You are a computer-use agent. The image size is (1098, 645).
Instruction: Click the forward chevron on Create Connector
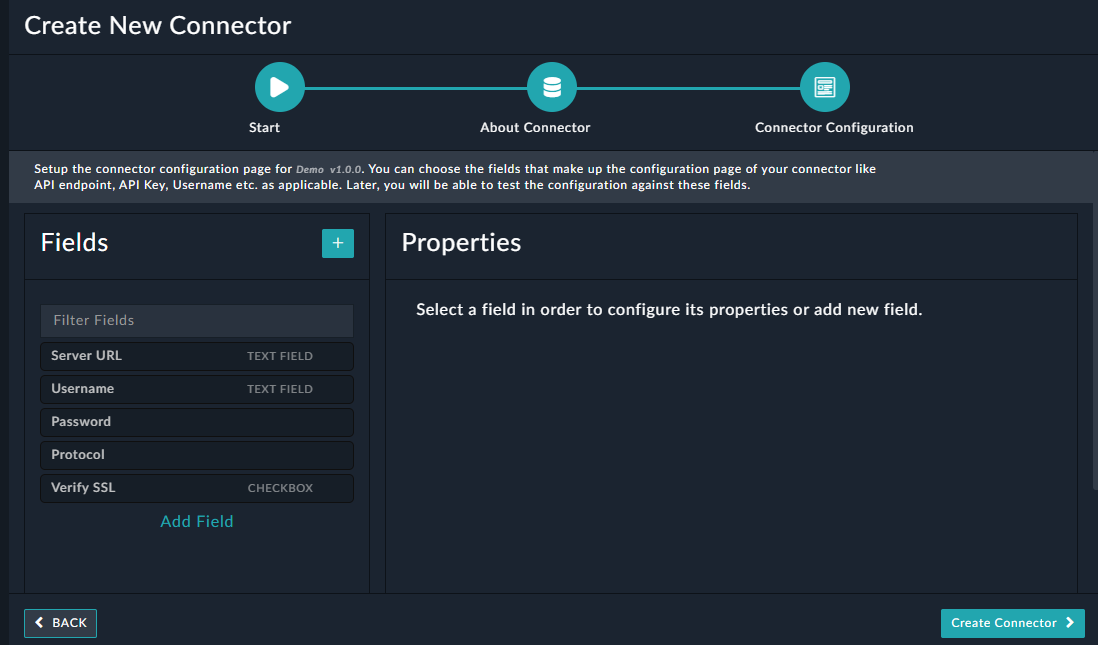tap(1071, 623)
